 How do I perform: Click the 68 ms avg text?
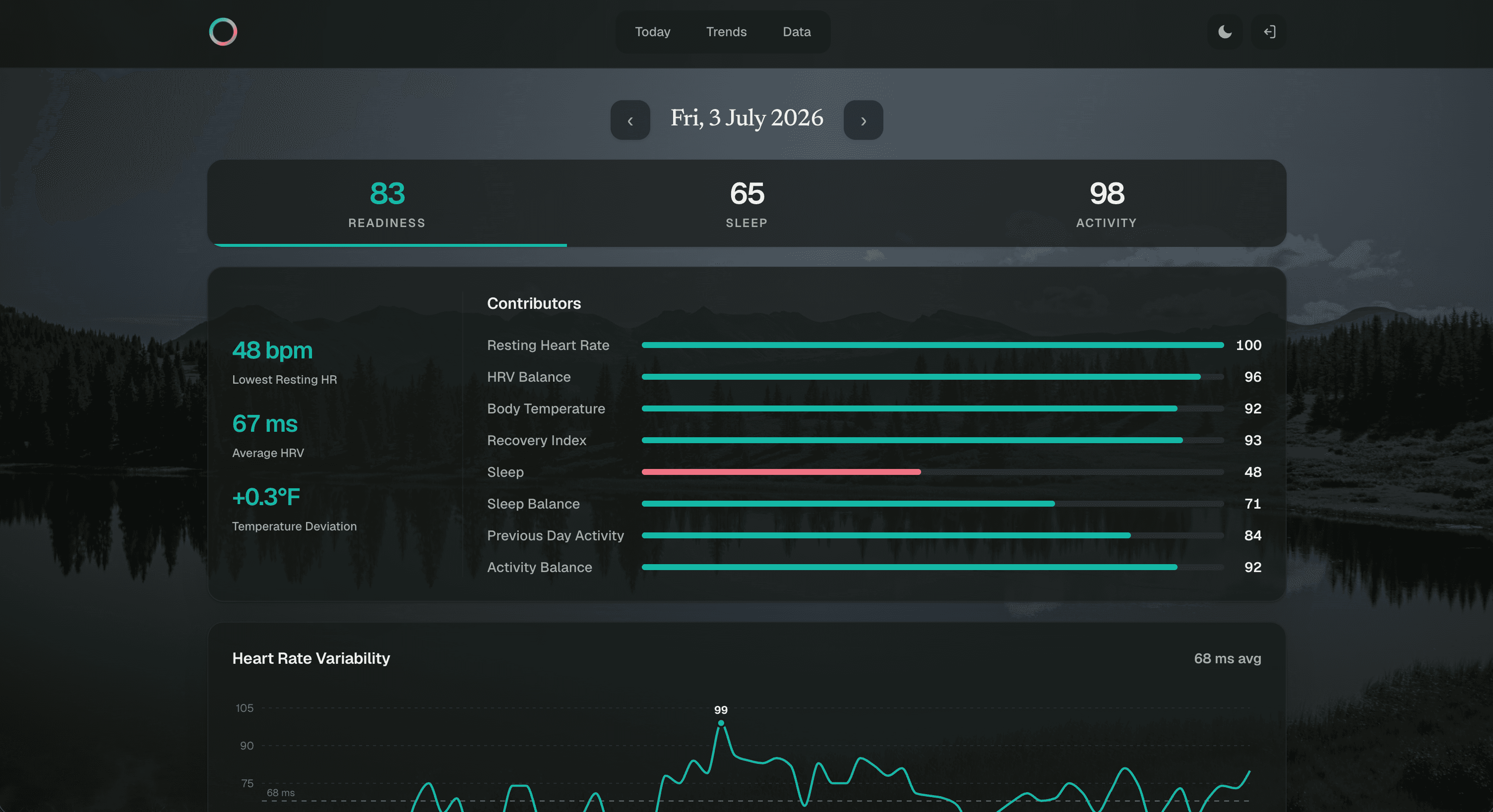pyautogui.click(x=1228, y=658)
